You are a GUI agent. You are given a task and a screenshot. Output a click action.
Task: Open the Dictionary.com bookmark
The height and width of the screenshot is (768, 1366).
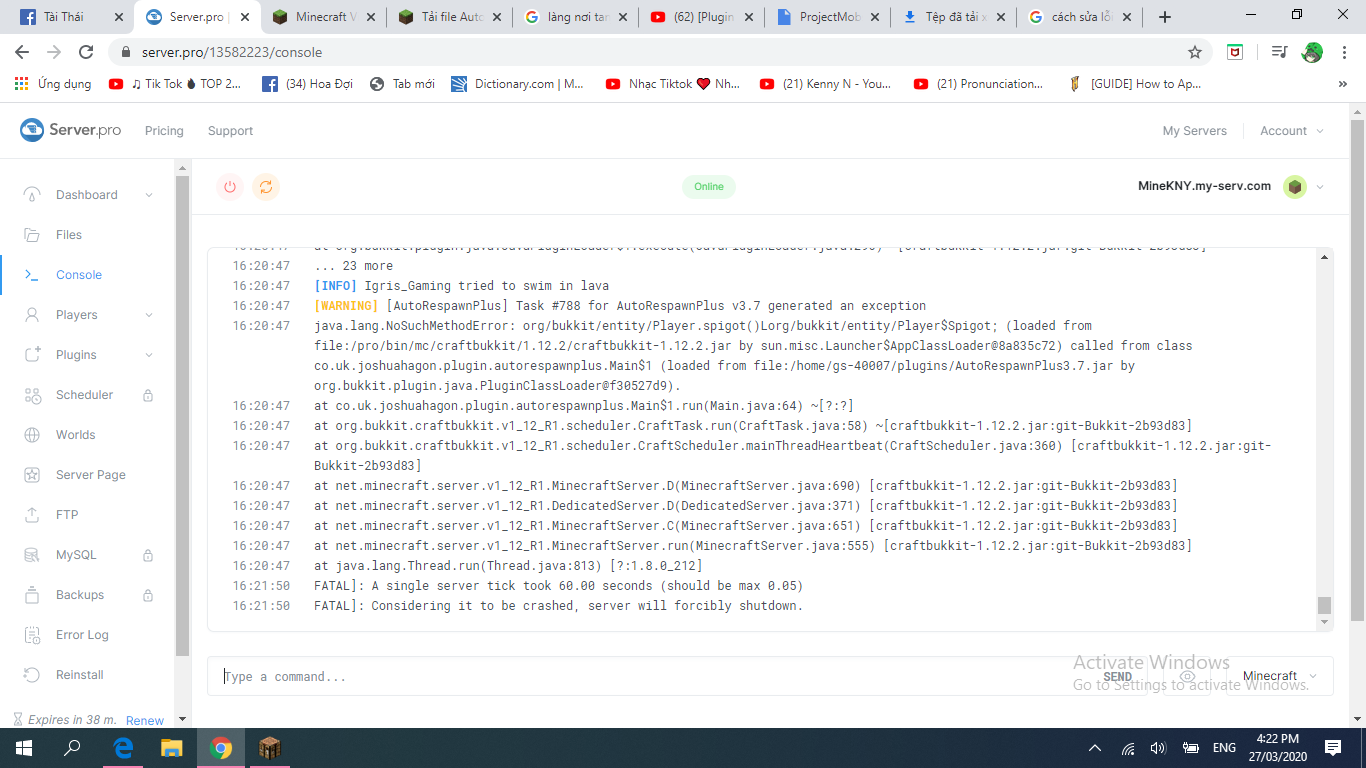(x=517, y=84)
